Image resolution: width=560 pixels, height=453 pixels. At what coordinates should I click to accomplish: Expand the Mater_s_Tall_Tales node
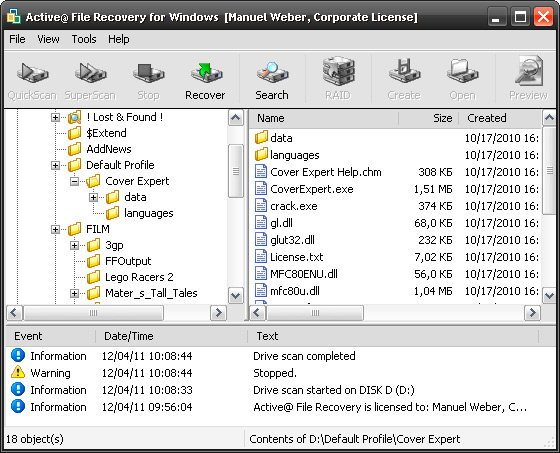[x=74, y=294]
